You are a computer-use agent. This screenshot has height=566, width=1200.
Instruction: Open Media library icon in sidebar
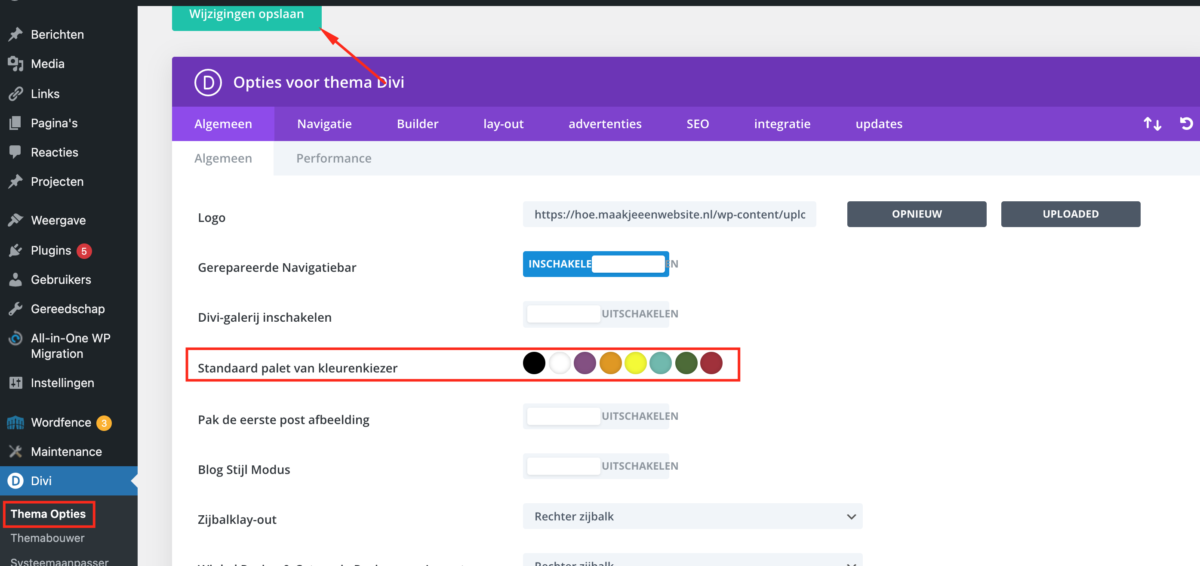coord(15,64)
